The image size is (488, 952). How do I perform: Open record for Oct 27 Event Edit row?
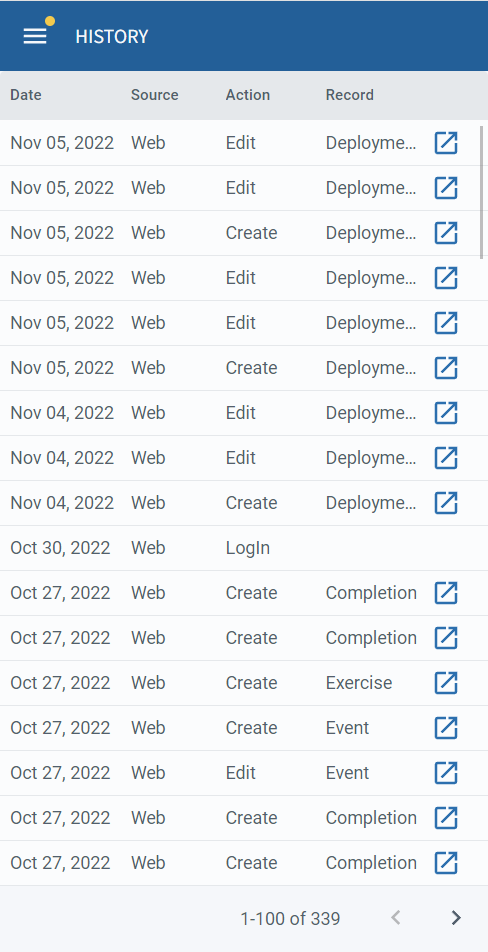coord(446,772)
